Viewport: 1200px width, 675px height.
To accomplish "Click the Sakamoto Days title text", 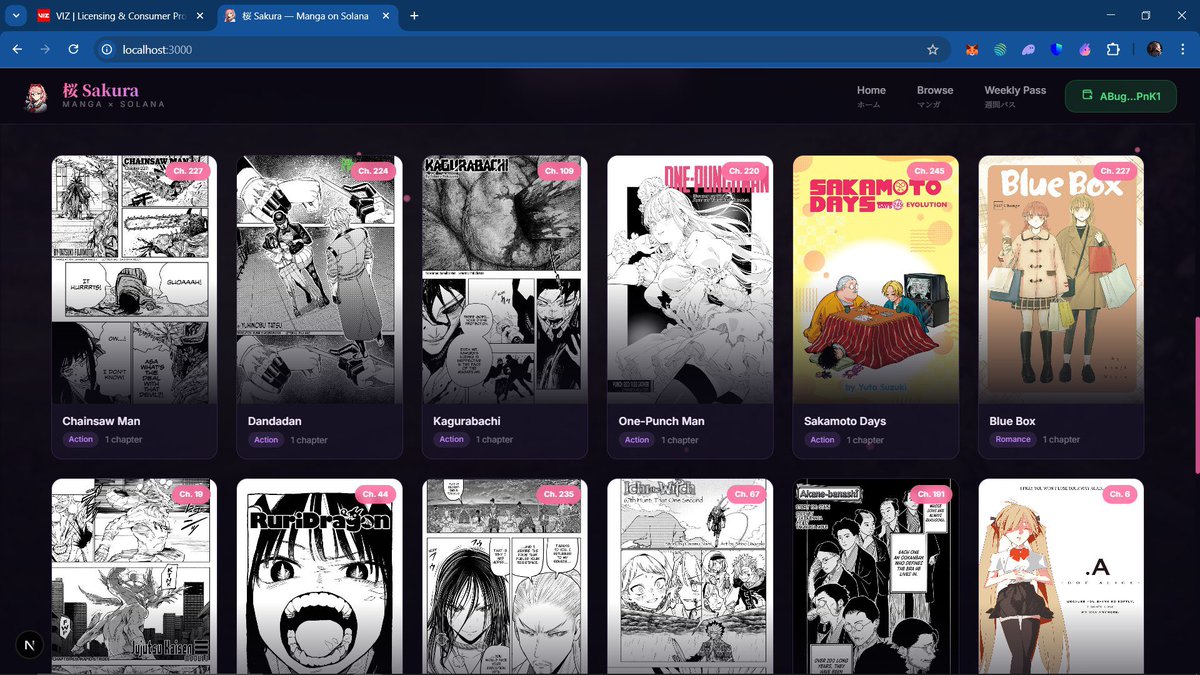I will (x=845, y=421).
